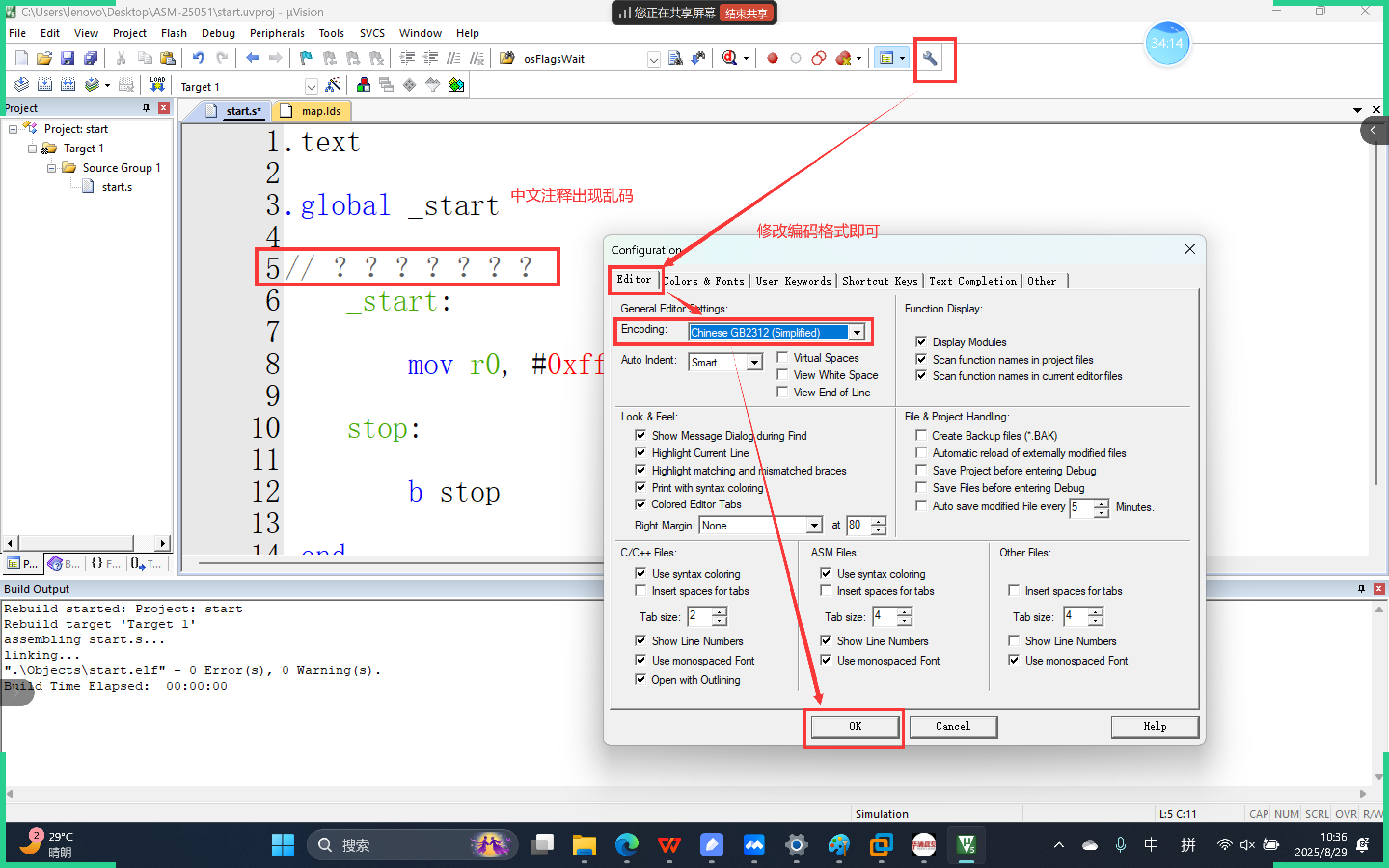Viewport: 1389px width, 868px height.
Task: Confirm the Configuration dialog with OK
Action: (x=855, y=726)
